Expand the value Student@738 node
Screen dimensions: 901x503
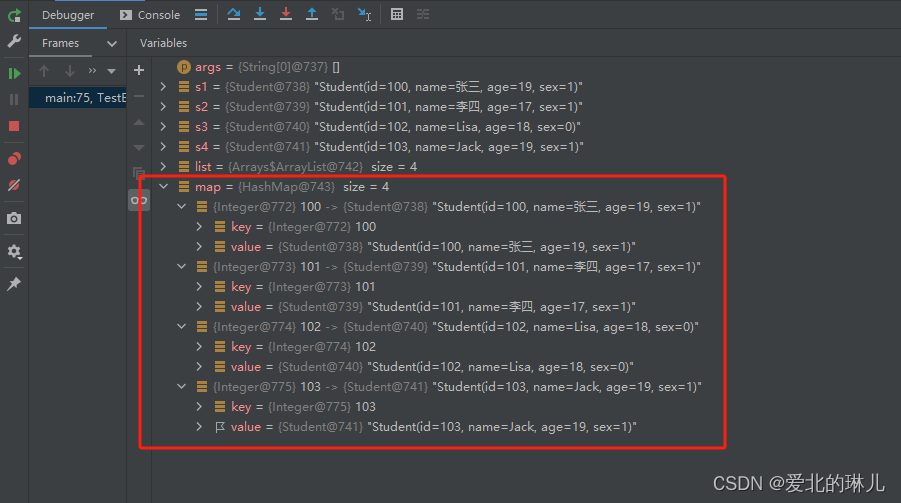click(x=199, y=247)
